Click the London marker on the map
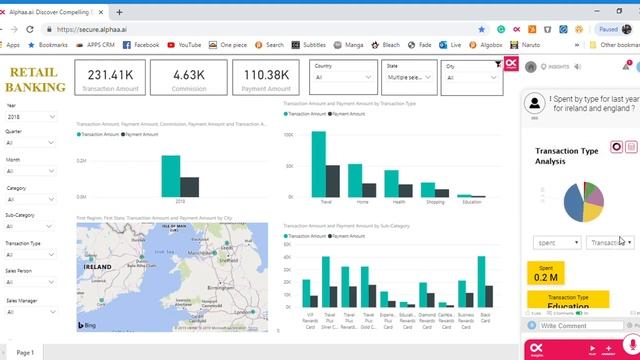Viewport: 640px width, 360px height. [253, 312]
